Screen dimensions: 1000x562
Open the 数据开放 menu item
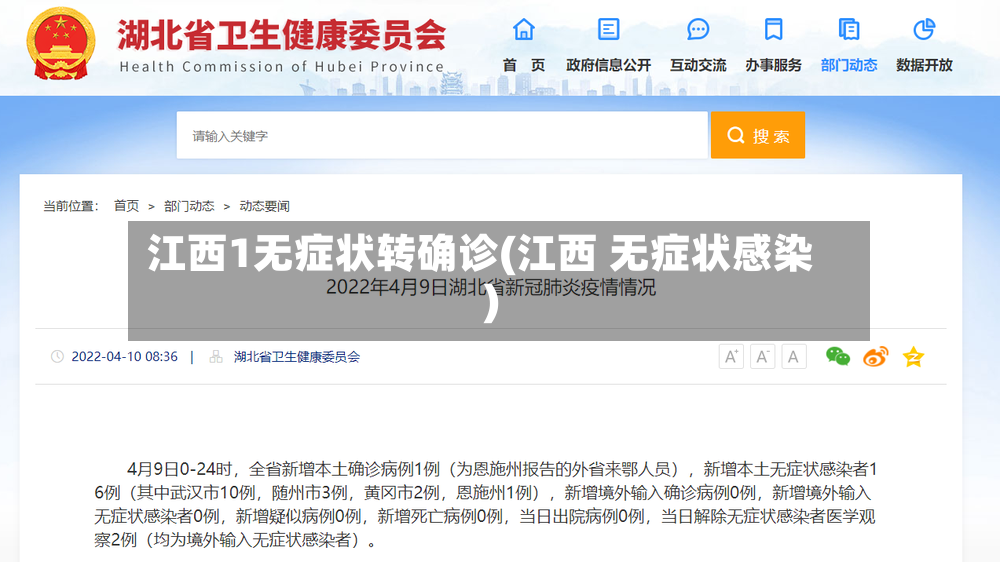coord(924,65)
